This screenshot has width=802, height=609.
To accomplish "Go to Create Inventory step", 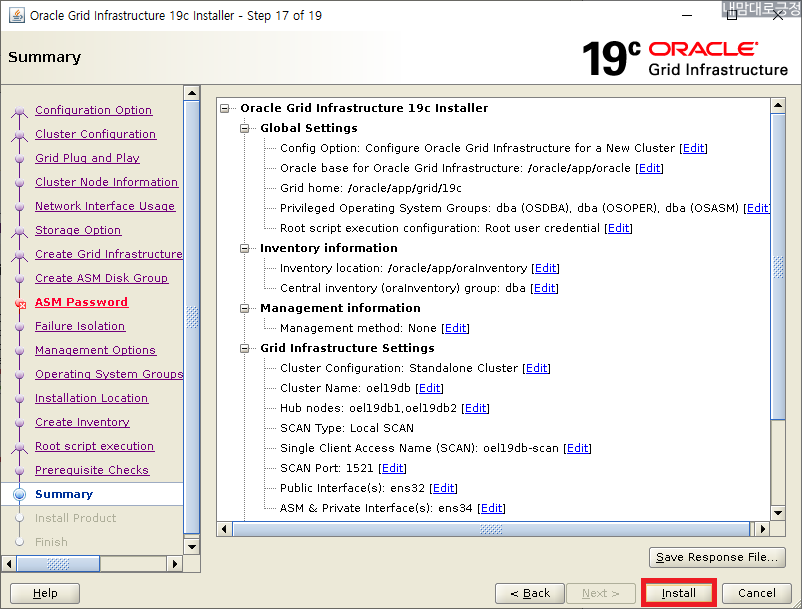I will [82, 422].
